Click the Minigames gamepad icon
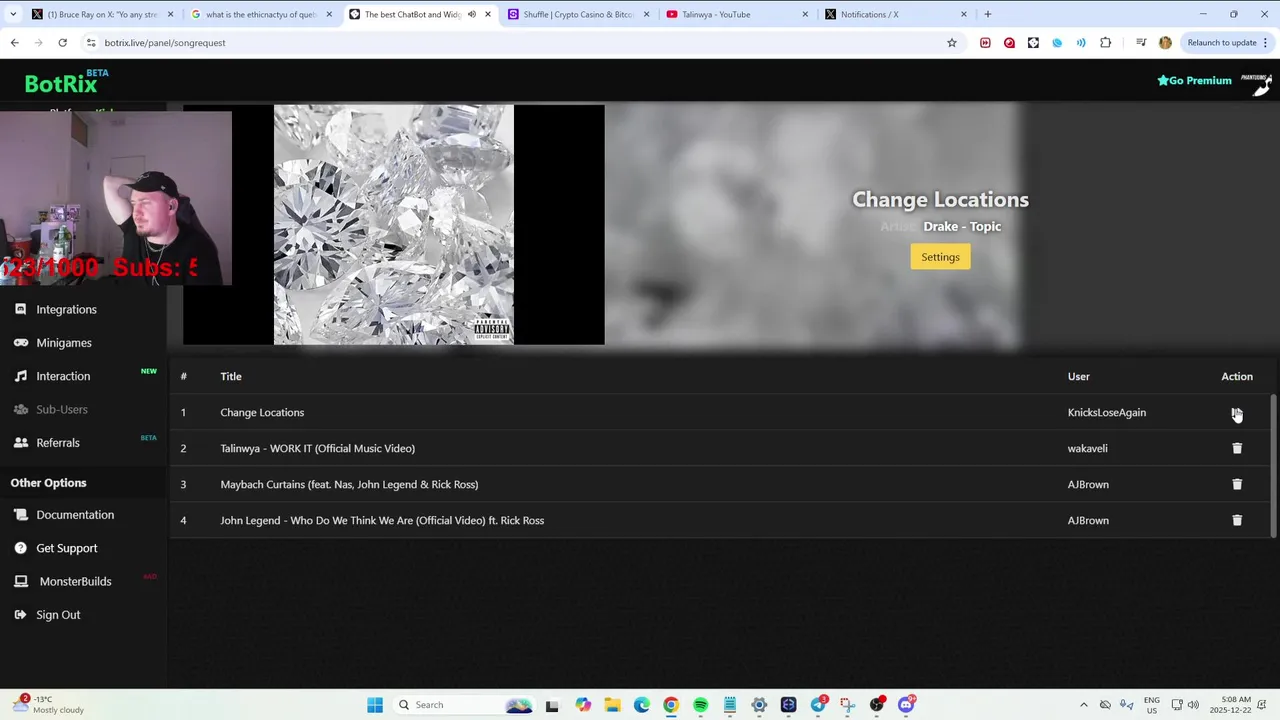 click(20, 342)
